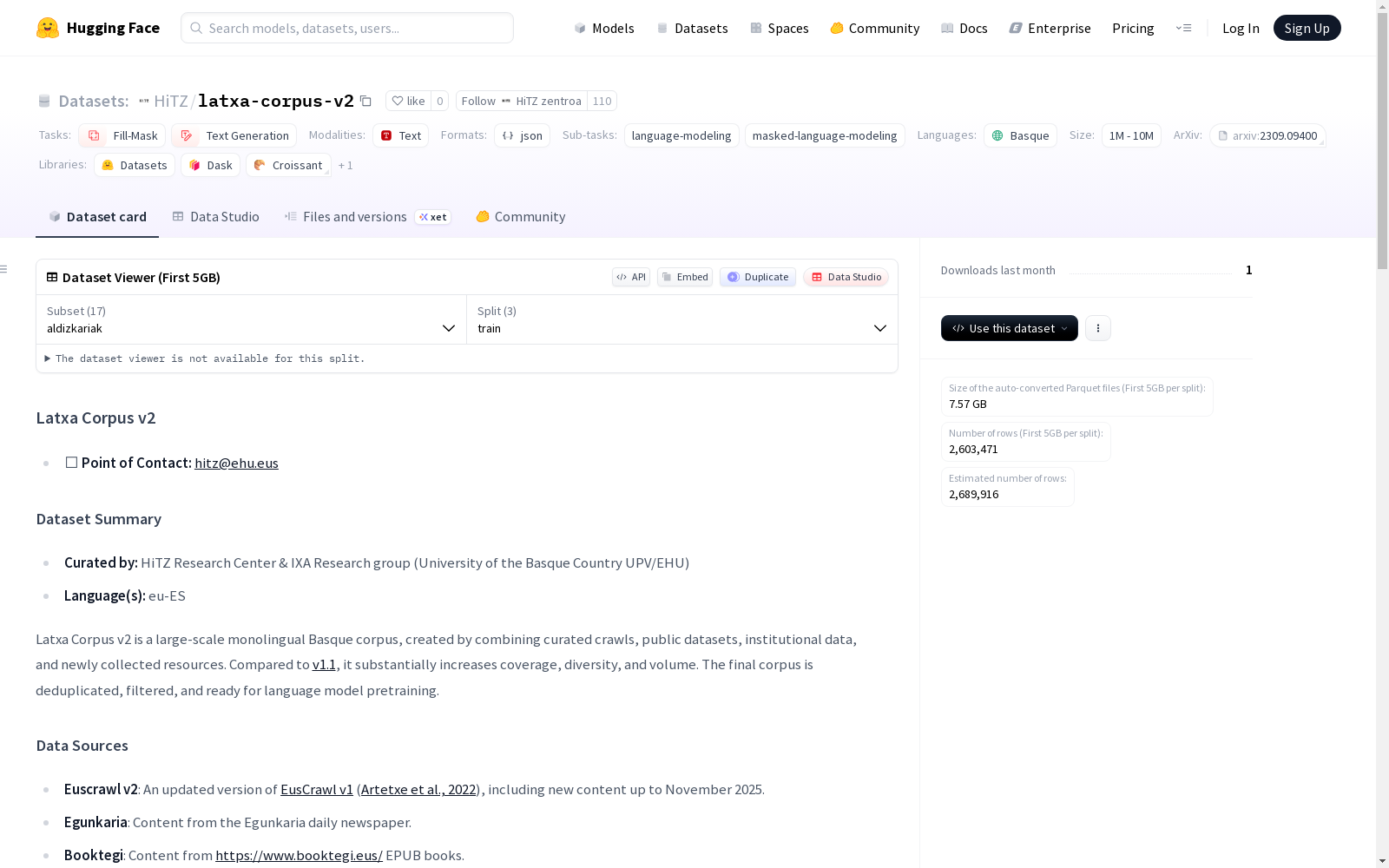
Task: Open Enterprise in the top navigation
Action: coord(1050,28)
